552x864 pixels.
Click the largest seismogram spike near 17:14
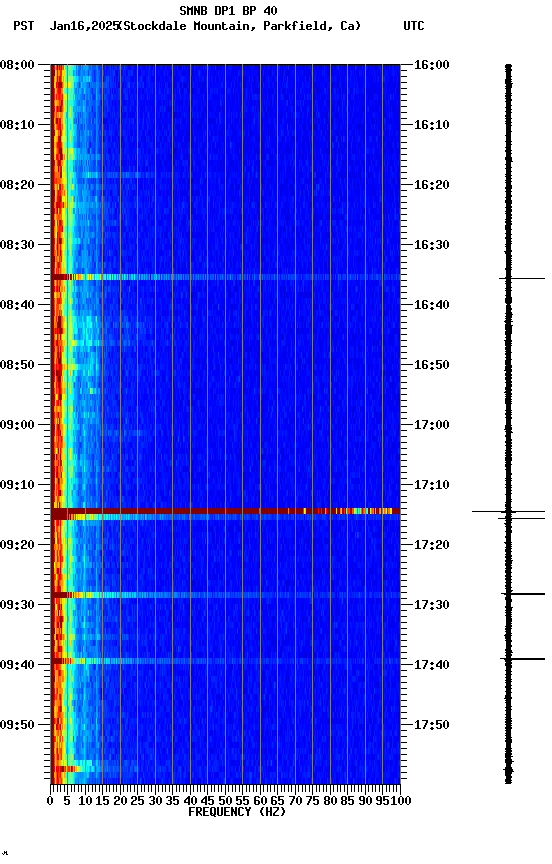(x=508, y=512)
